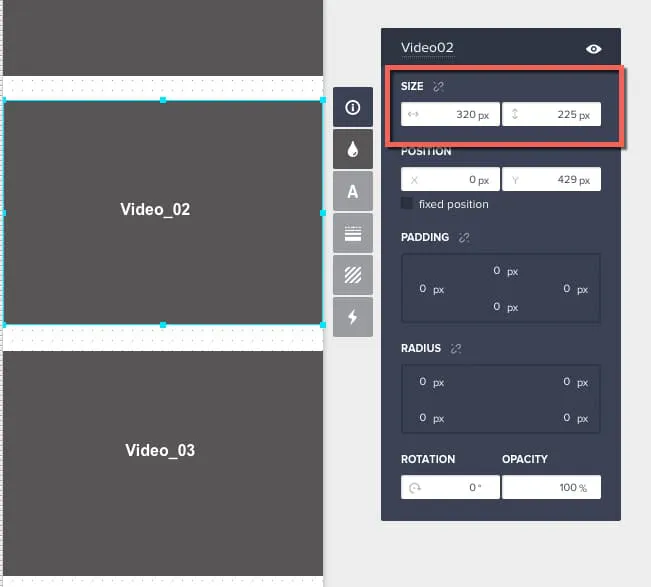Edit the X position field

[x=450, y=179]
